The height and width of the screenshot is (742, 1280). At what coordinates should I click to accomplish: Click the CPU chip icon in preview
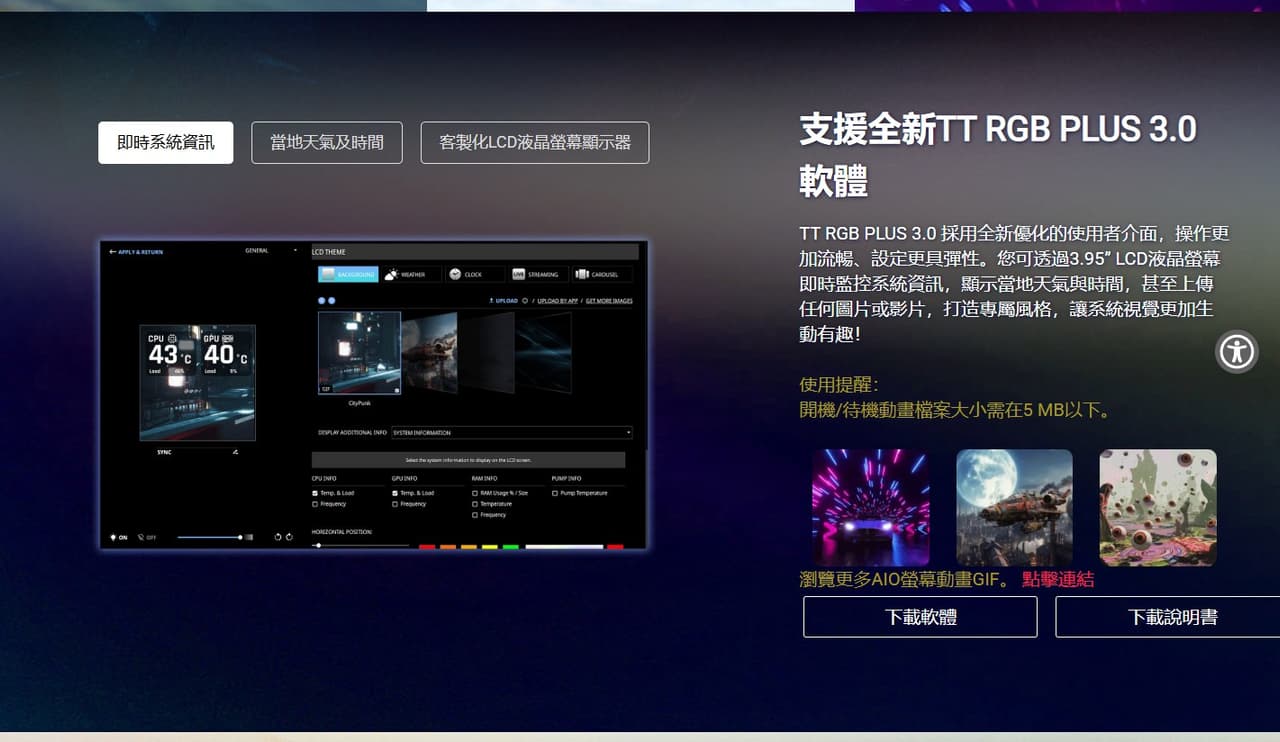click(172, 338)
